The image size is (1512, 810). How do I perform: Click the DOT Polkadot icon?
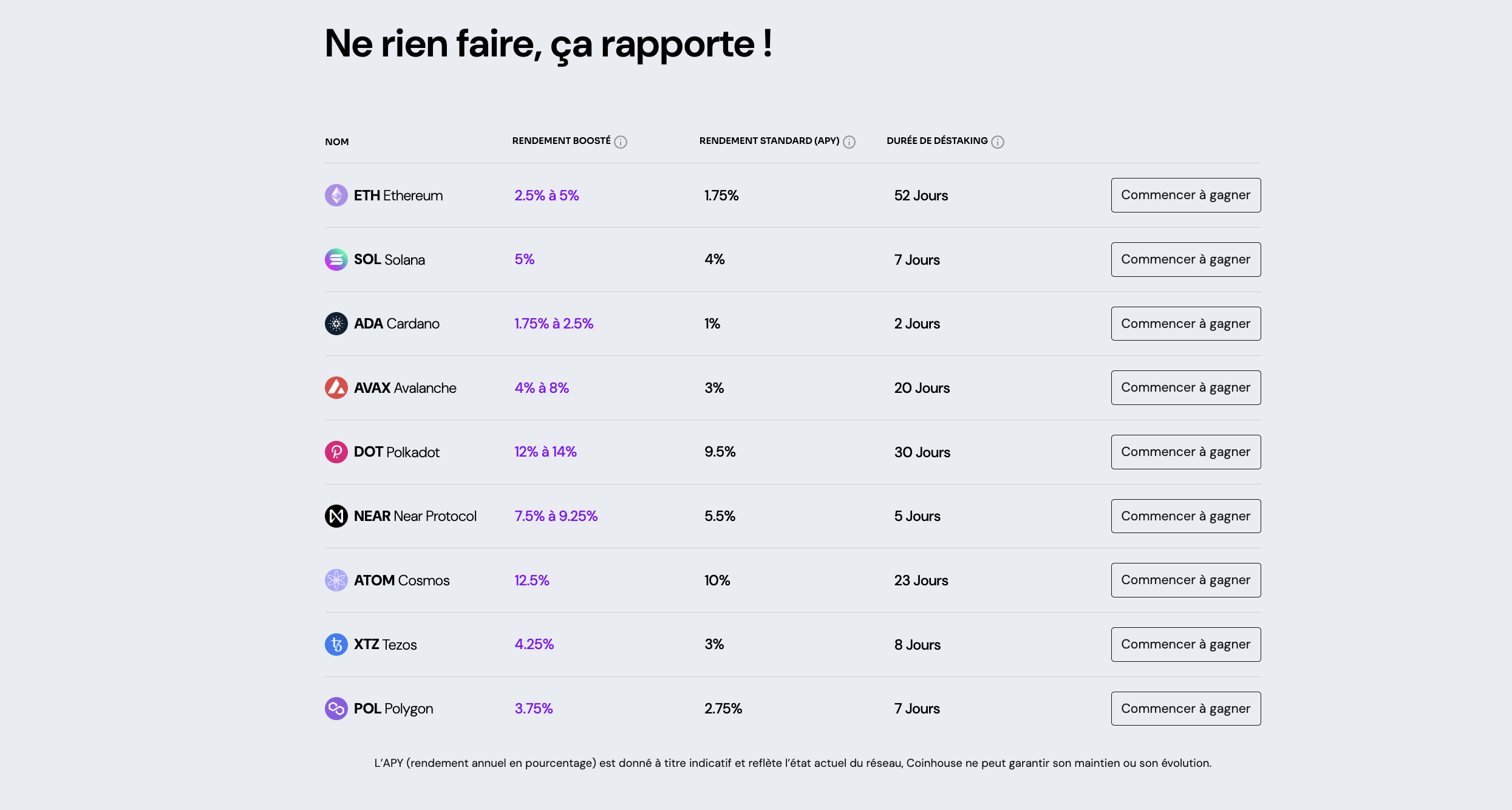(336, 452)
